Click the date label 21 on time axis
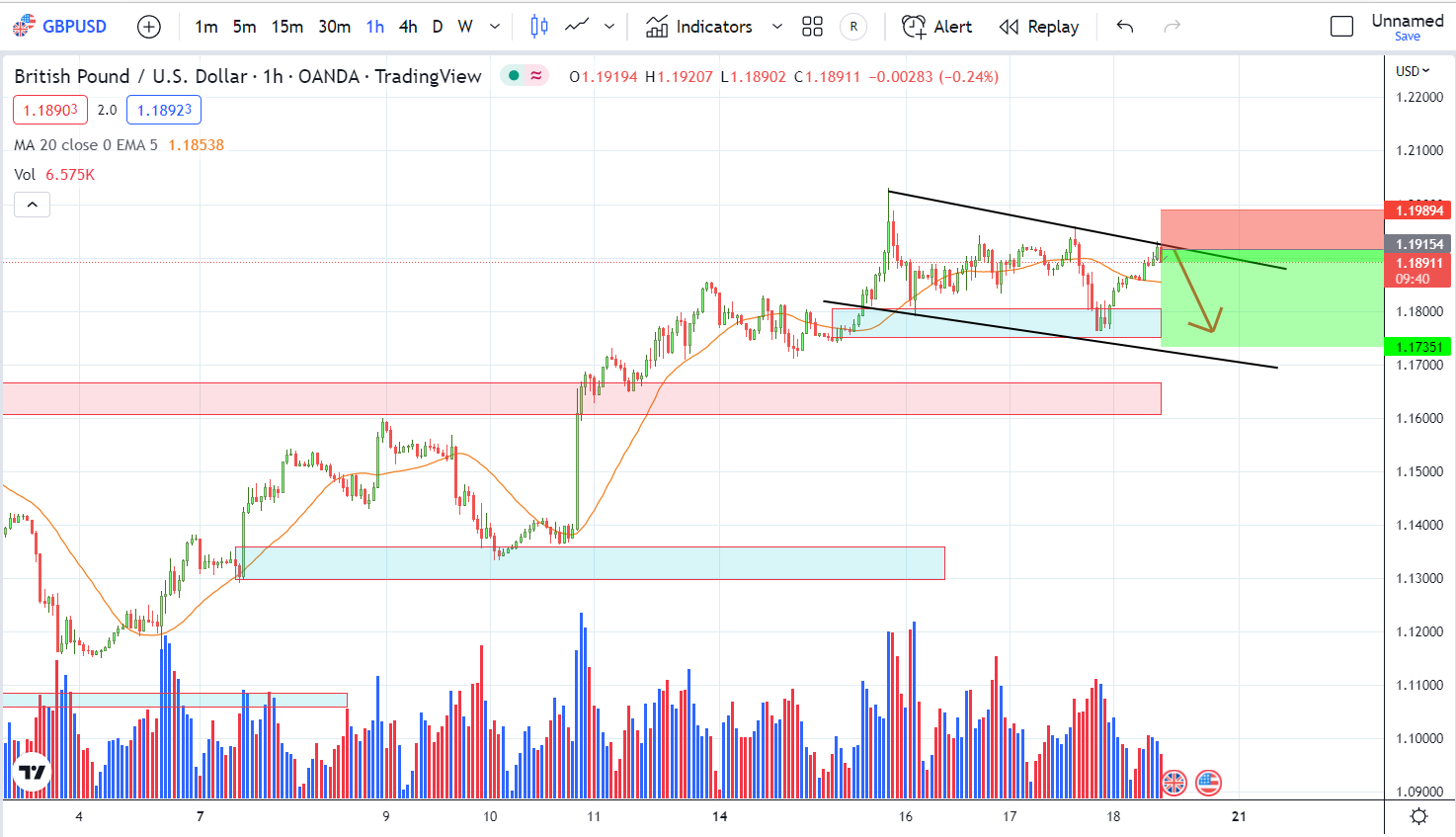Screen dimensions: 1456x837 [1239, 816]
